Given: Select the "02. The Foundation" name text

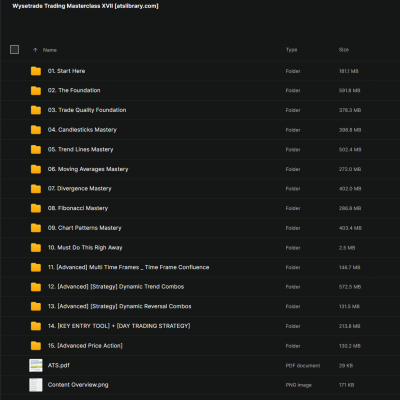Looking at the screenshot, I should tap(74, 90).
